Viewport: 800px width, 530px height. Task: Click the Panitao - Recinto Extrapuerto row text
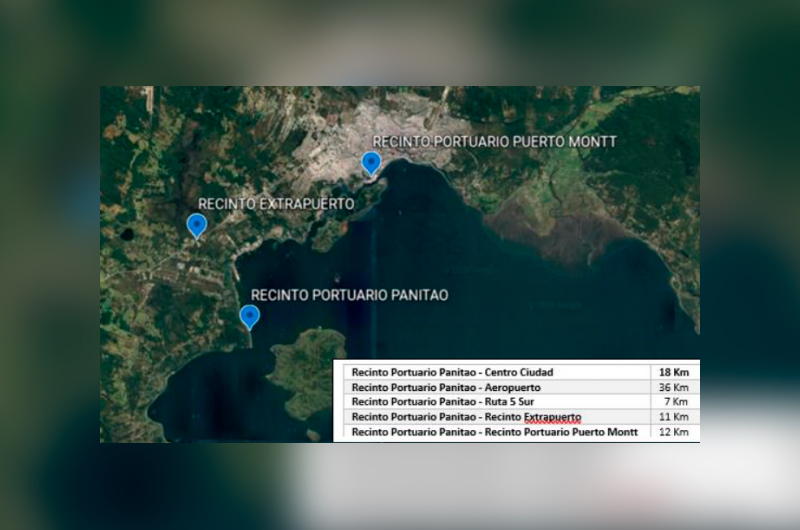[x=466, y=417]
